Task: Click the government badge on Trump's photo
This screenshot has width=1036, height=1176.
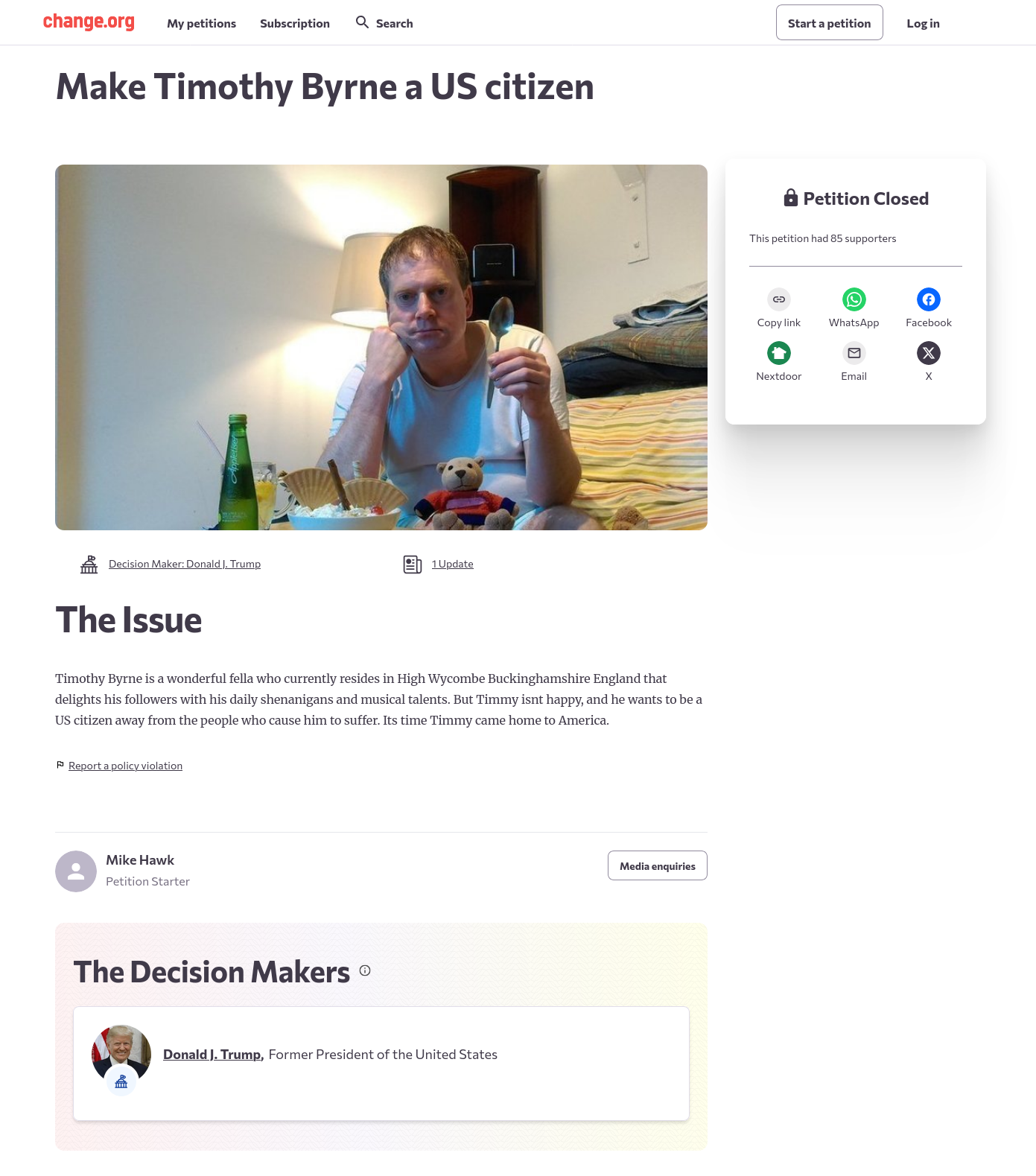Action: click(x=121, y=1081)
